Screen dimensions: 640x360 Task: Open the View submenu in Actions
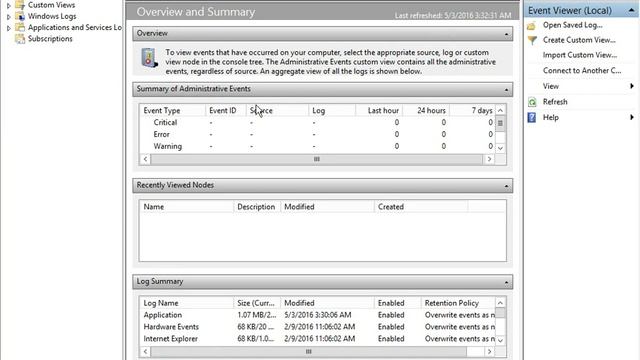[x=551, y=86]
